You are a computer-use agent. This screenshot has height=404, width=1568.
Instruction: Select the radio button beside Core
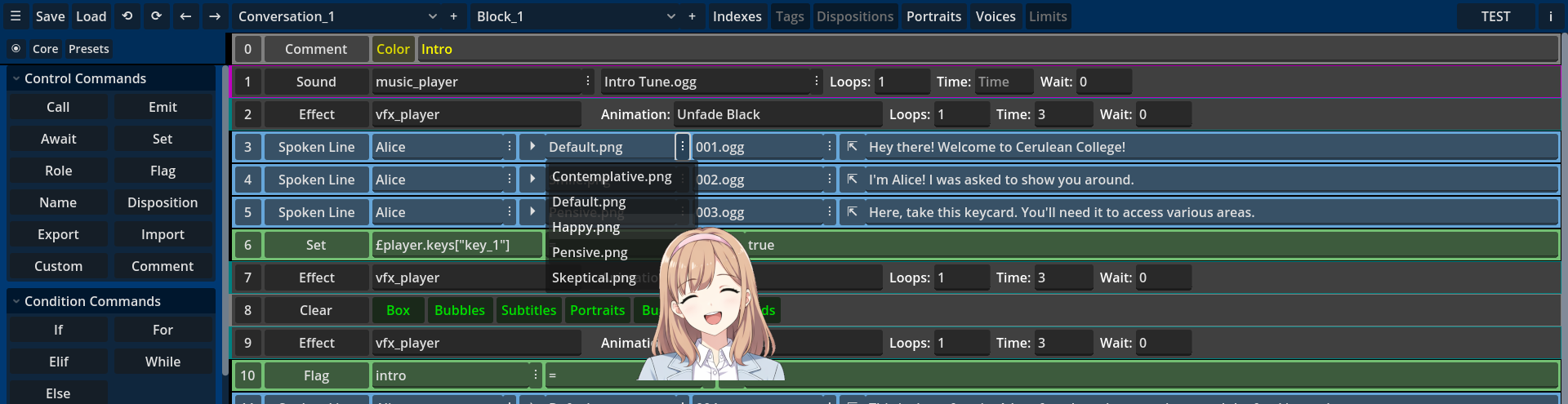coord(16,49)
